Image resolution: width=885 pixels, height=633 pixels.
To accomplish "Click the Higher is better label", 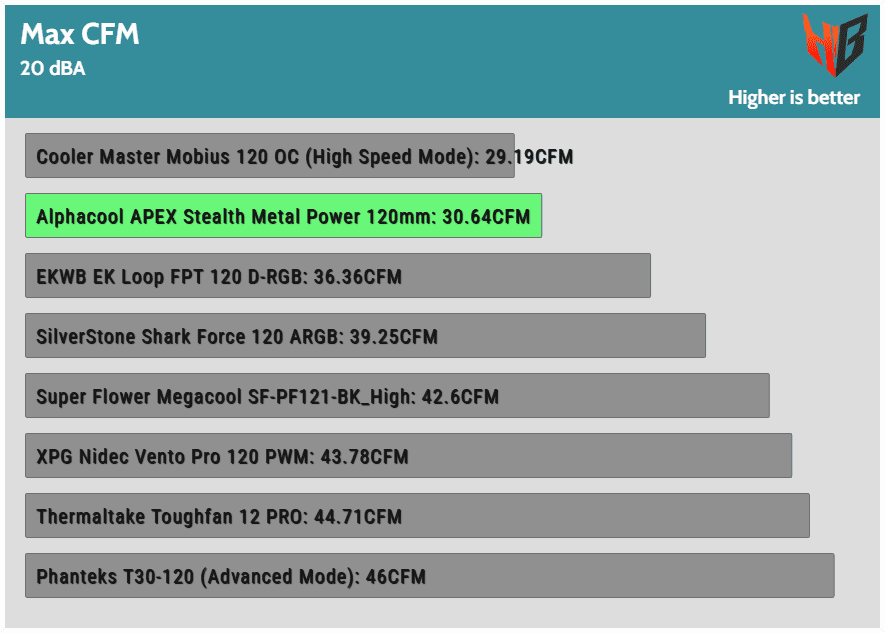I will 794,97.
